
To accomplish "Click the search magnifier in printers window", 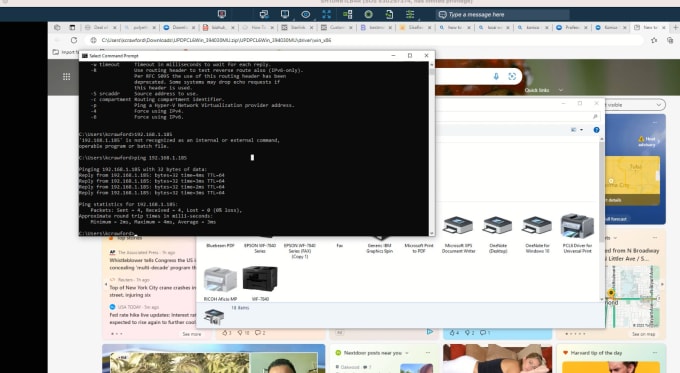I will pyautogui.click(x=595, y=116).
